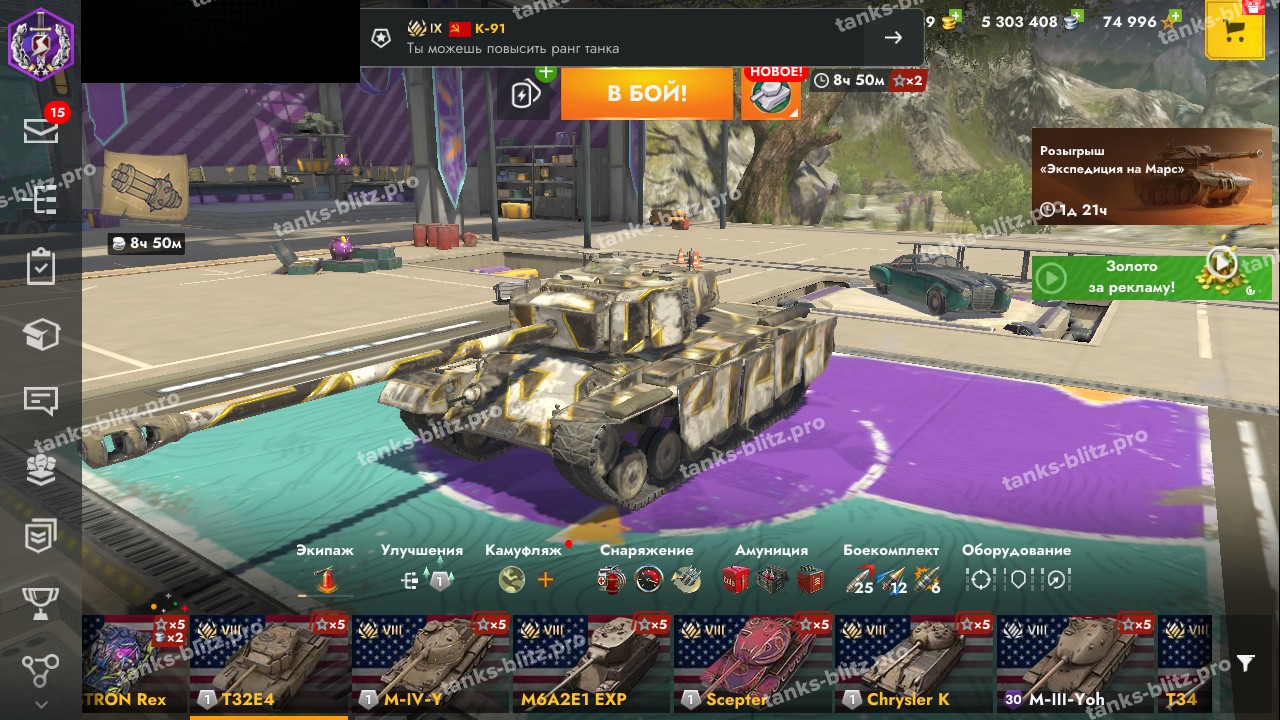Open the tech tree icon
This screenshot has height=720, width=1280.
(x=41, y=670)
